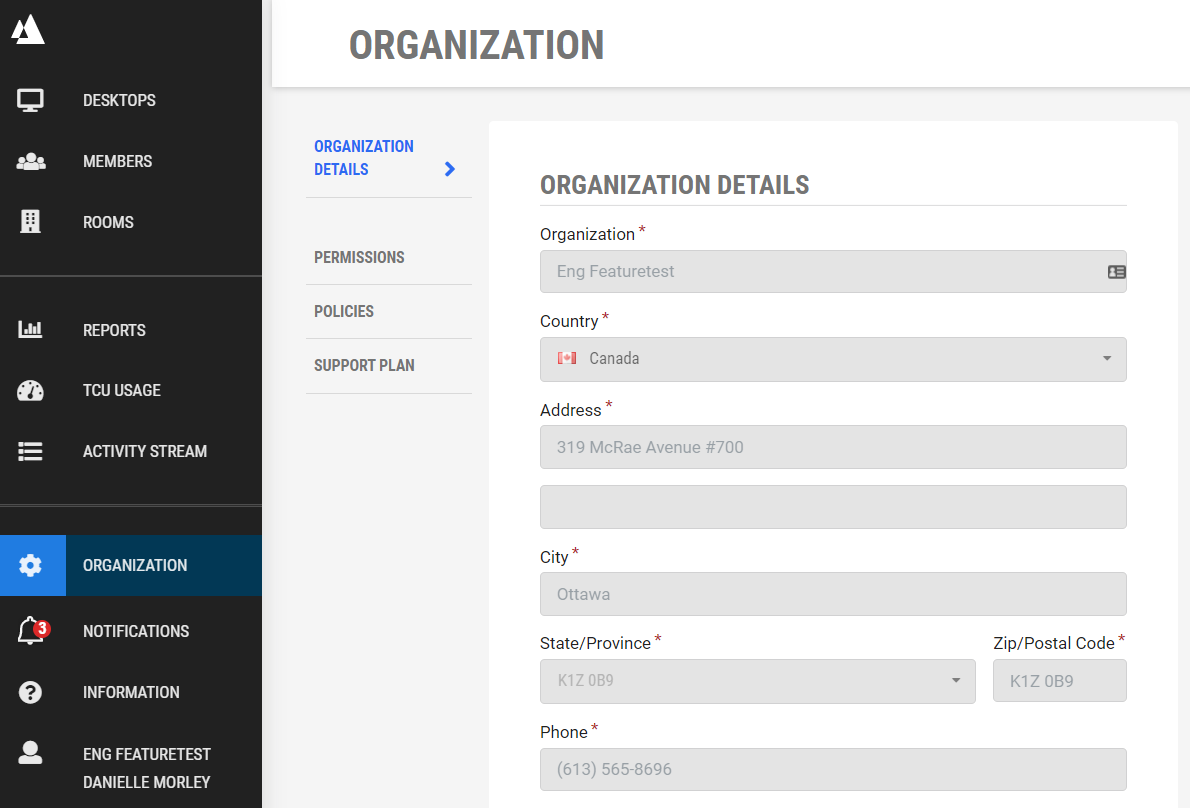The height and width of the screenshot is (808, 1190).
Task: Open the Information page
Action: [x=131, y=692]
